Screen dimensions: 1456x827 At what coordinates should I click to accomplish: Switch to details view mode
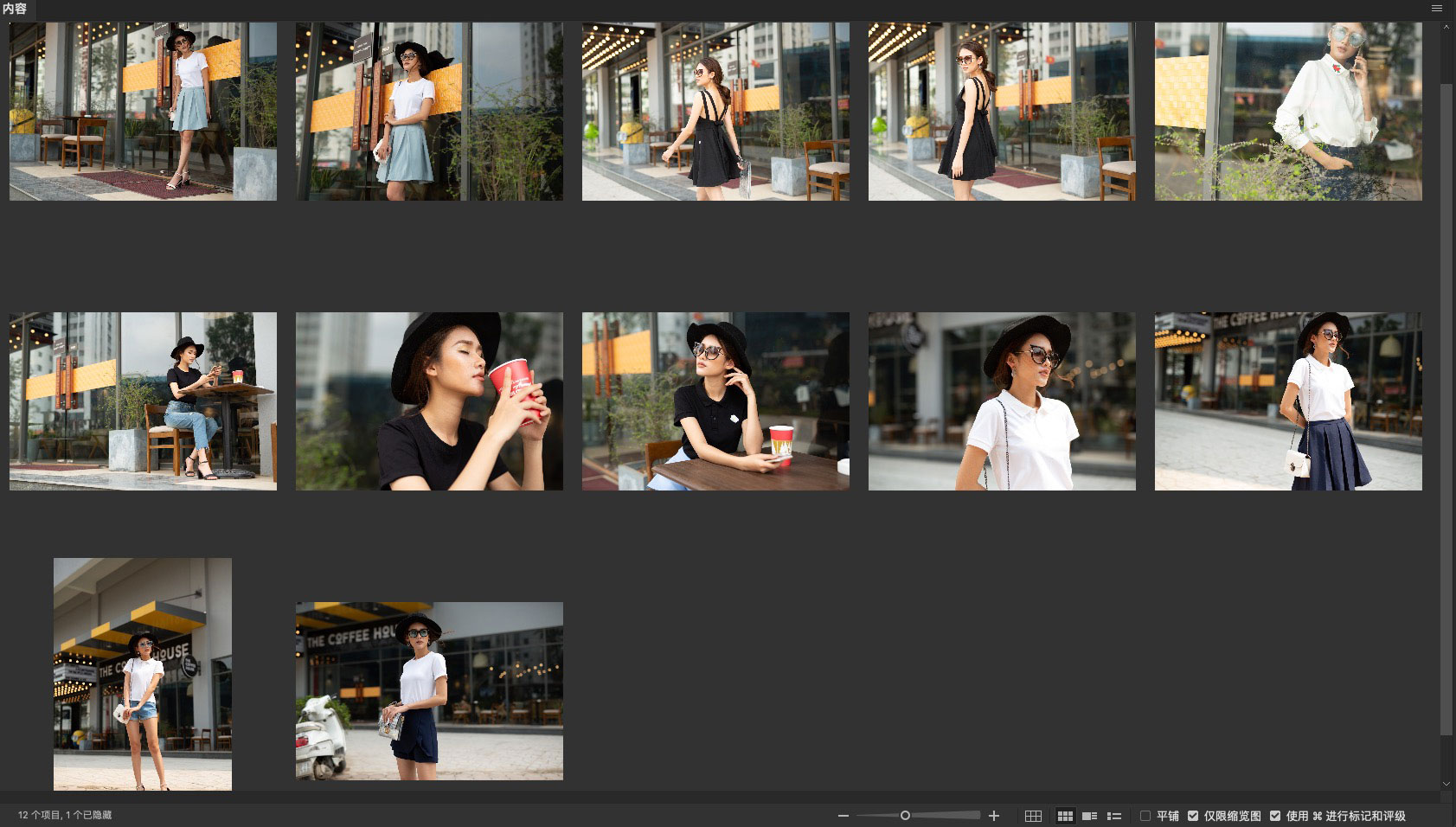[1089, 816]
